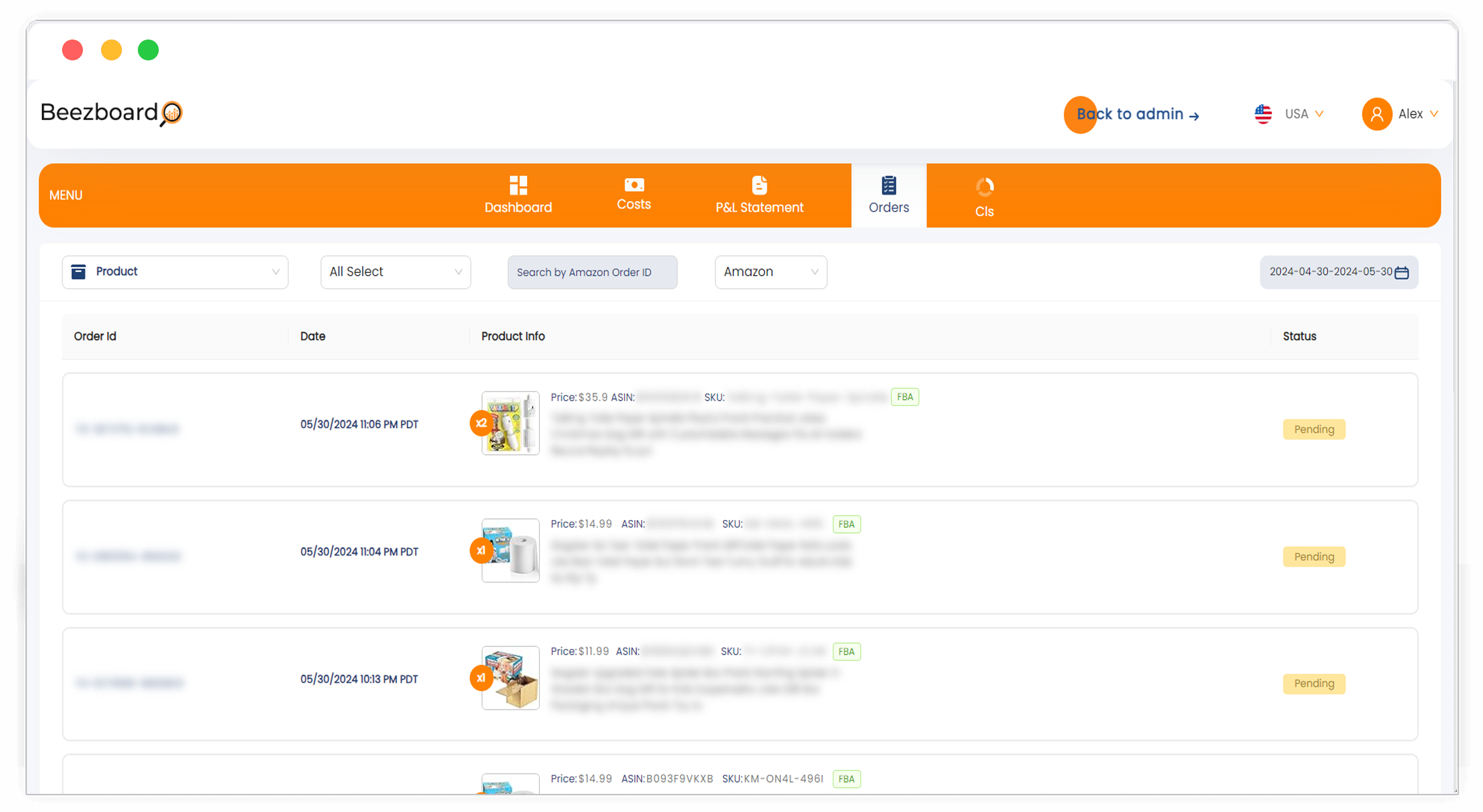Viewport: 1483px width, 812px height.
Task: Click the P&L Statement document icon
Action: point(759,186)
